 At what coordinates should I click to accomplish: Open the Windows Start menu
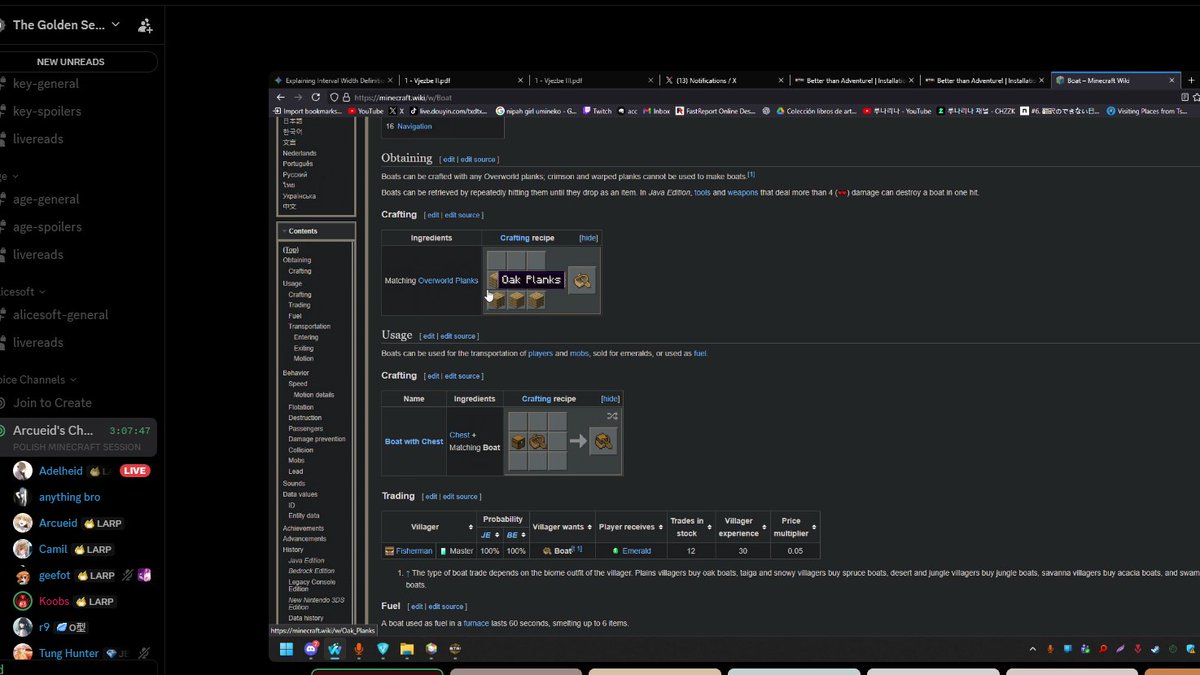(285, 649)
